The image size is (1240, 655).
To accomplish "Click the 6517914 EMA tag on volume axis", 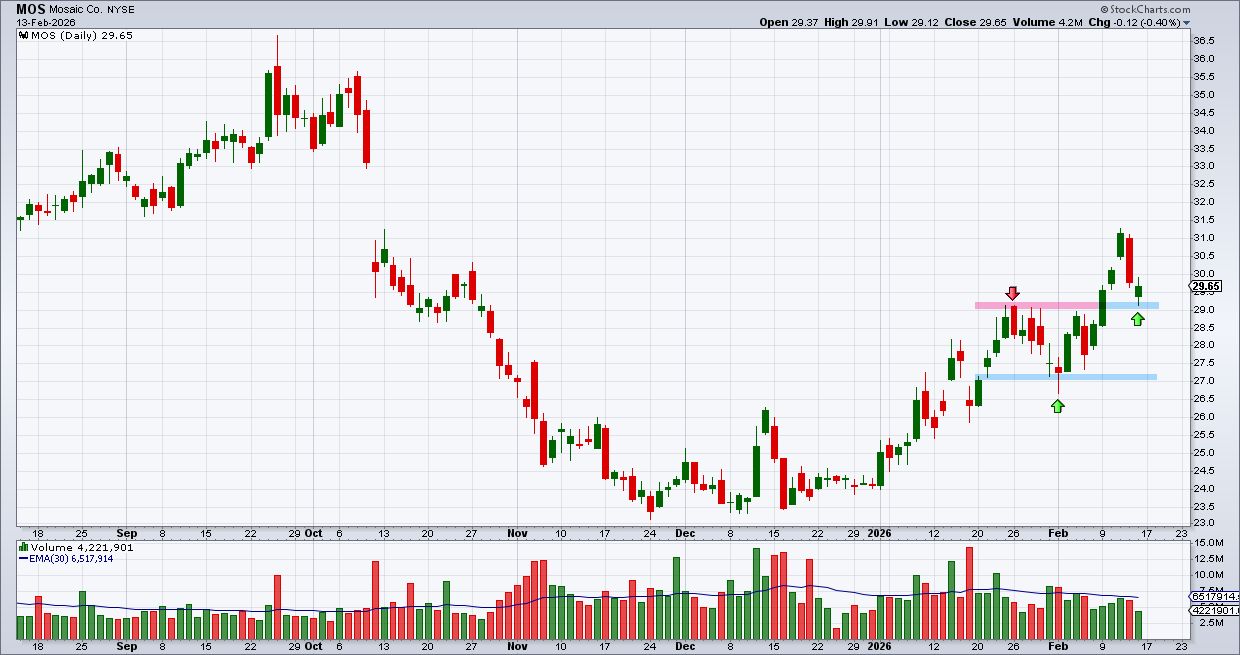I will point(1213,597).
